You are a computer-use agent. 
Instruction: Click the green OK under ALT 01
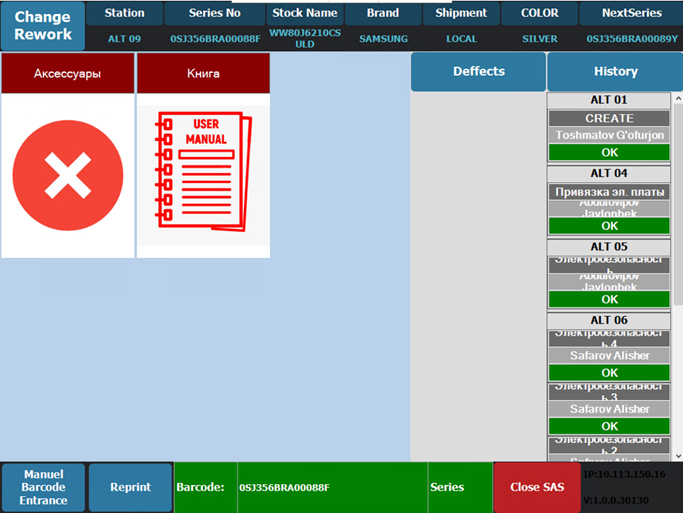[x=609, y=152]
